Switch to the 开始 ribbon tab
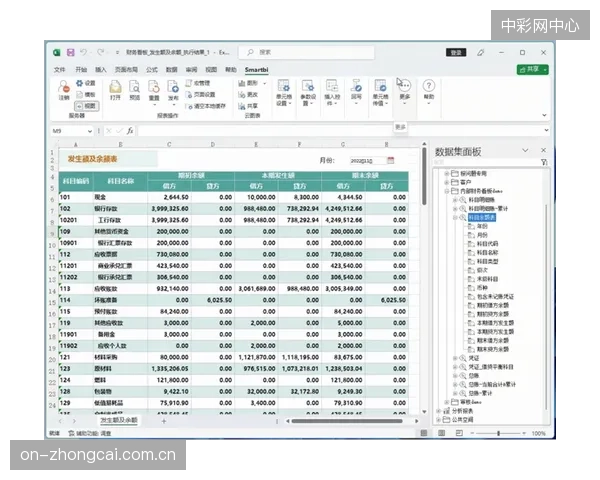The image size is (600, 480). [81, 70]
